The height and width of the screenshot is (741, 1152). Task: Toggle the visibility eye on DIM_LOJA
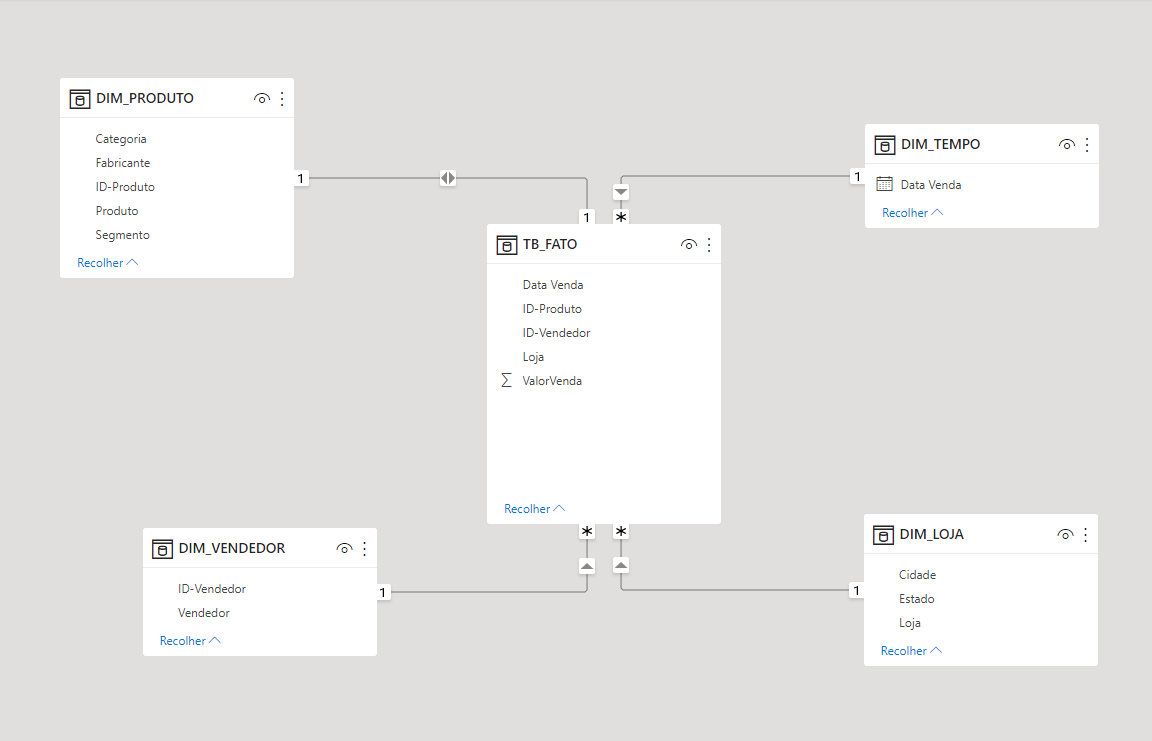coord(1065,534)
